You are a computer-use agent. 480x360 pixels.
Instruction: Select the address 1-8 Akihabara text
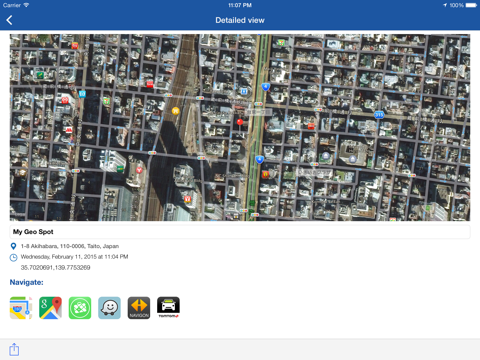pyautogui.click(x=70, y=246)
